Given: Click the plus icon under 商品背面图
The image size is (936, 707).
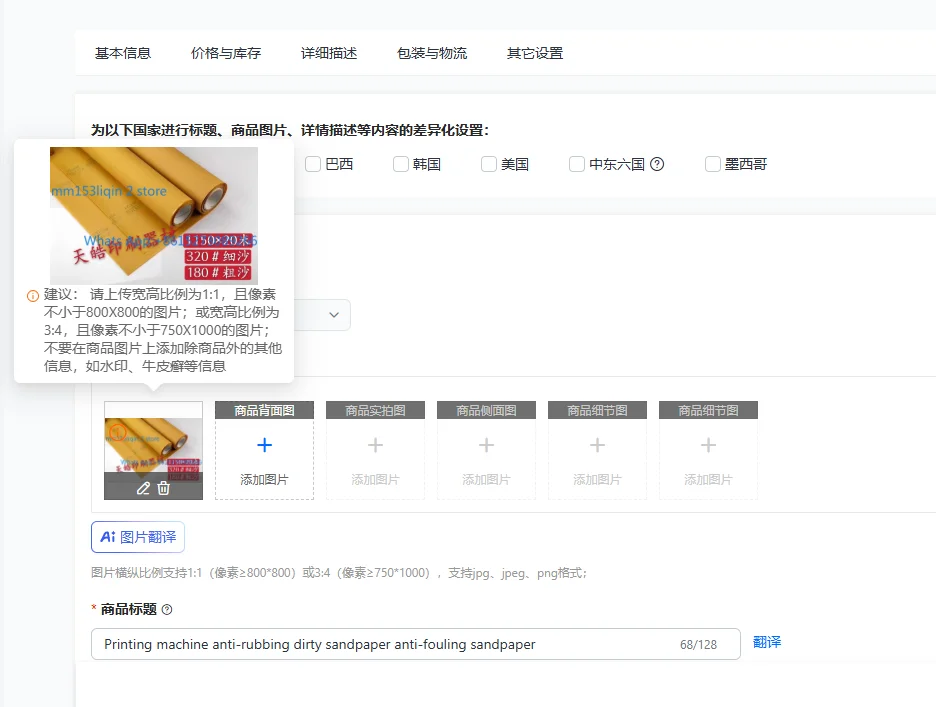Looking at the screenshot, I should (x=264, y=445).
